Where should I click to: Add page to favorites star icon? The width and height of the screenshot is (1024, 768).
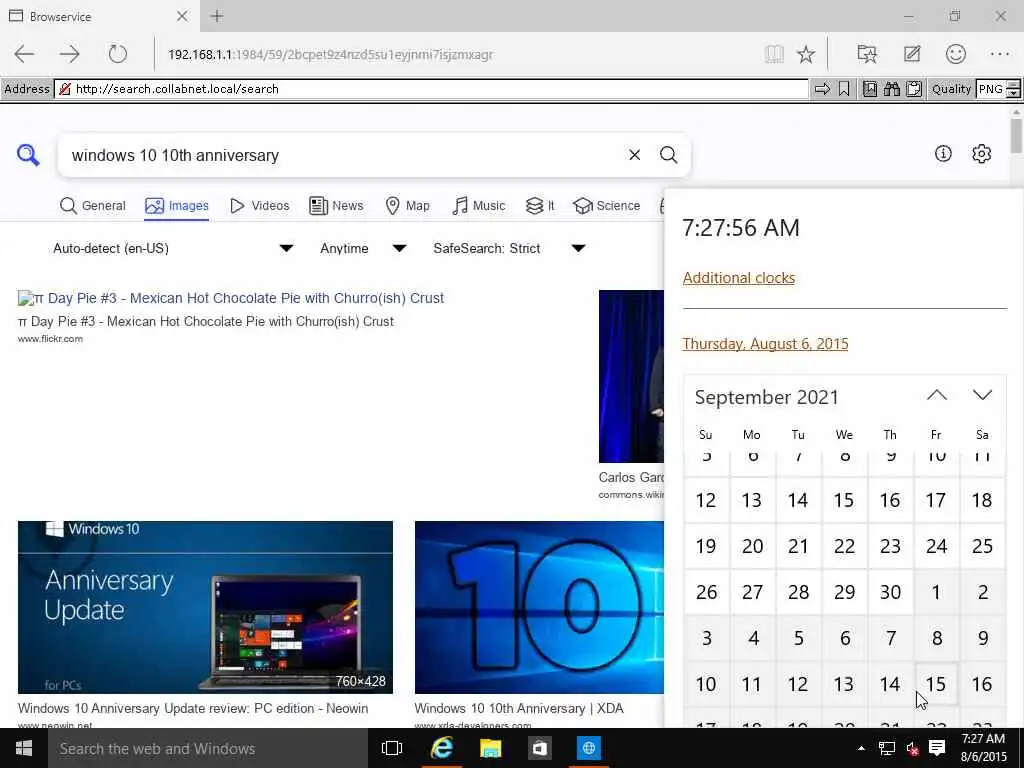click(x=806, y=54)
